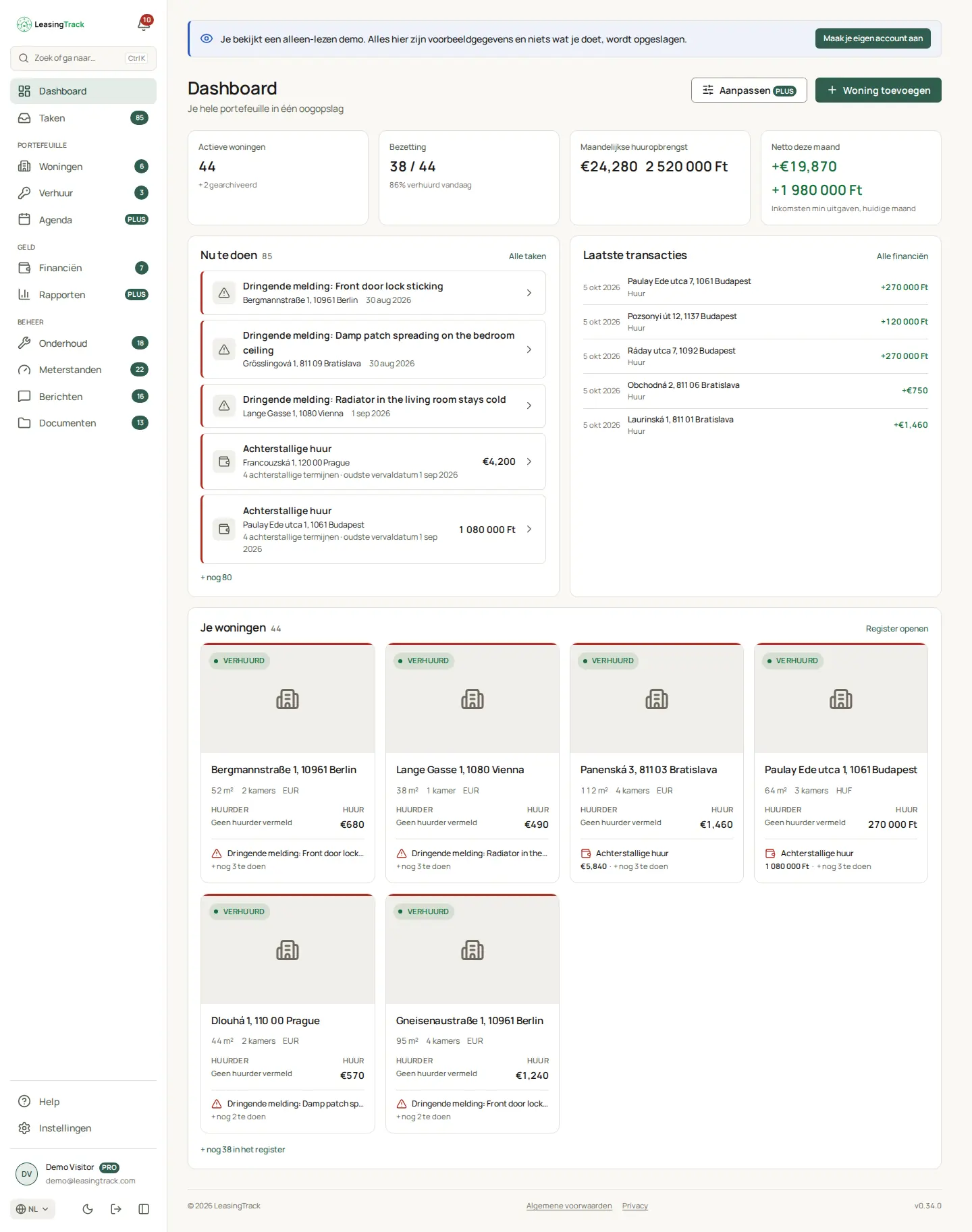This screenshot has height=1232, width=972.
Task: Click the Onderhoud wrench icon
Action: (x=24, y=343)
